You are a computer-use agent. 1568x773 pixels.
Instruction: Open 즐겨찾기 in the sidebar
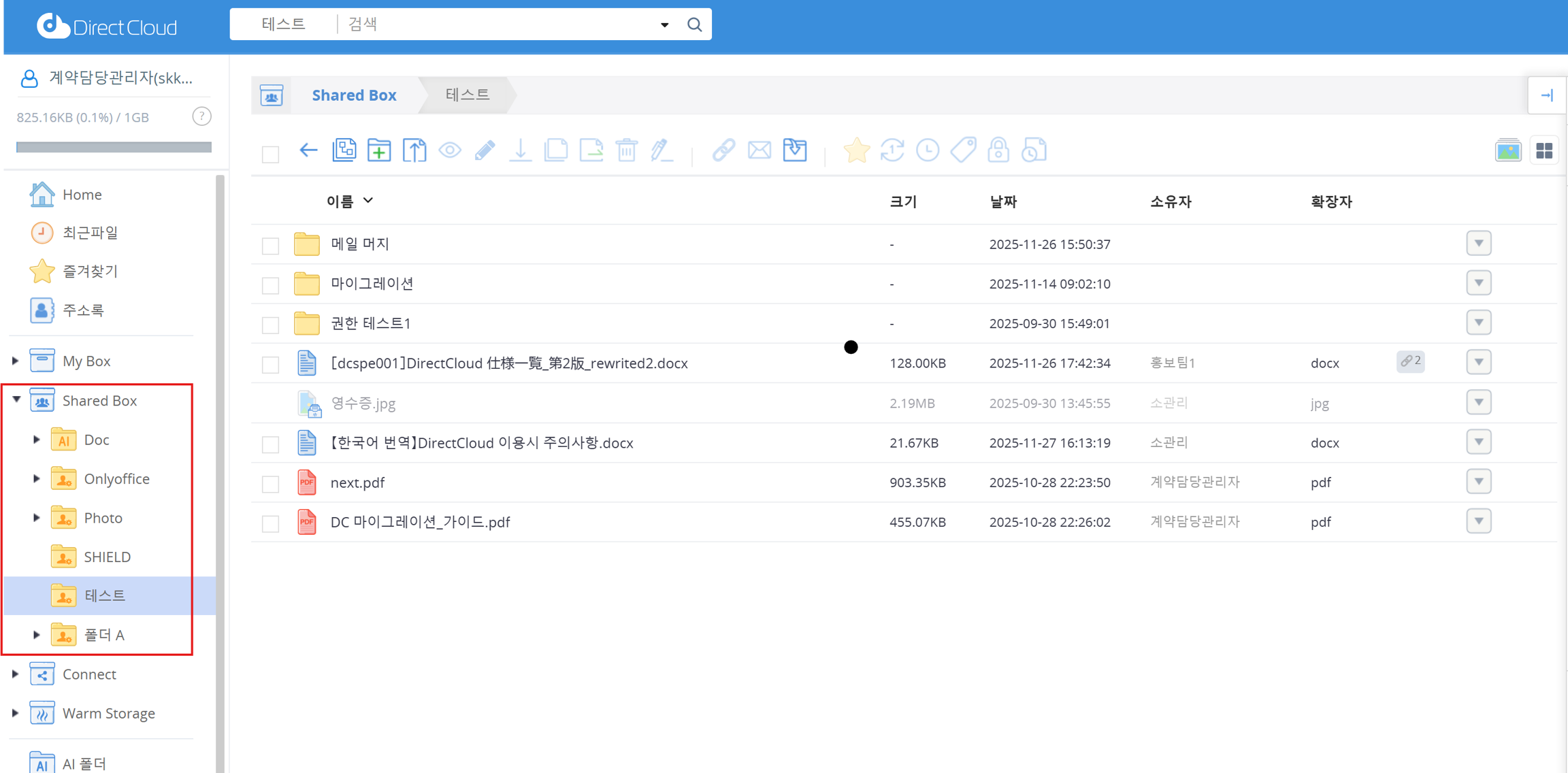pyautogui.click(x=90, y=271)
